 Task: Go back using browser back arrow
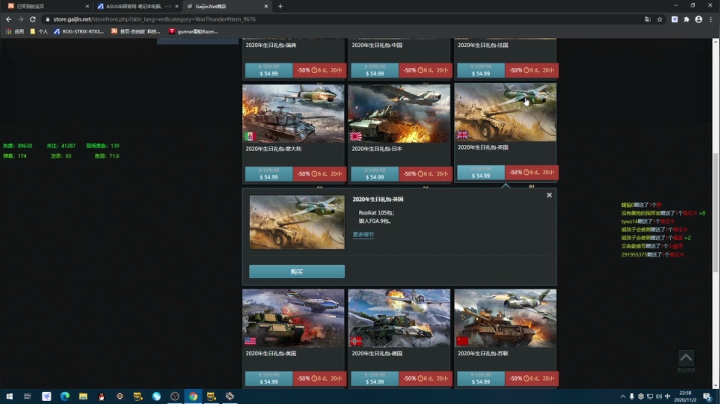coord(9,19)
